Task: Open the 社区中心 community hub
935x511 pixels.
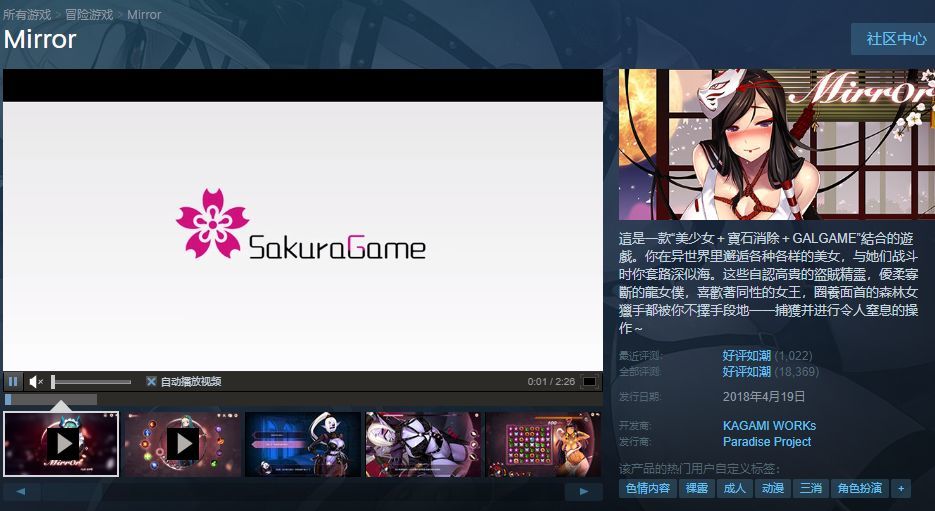Action: point(895,39)
